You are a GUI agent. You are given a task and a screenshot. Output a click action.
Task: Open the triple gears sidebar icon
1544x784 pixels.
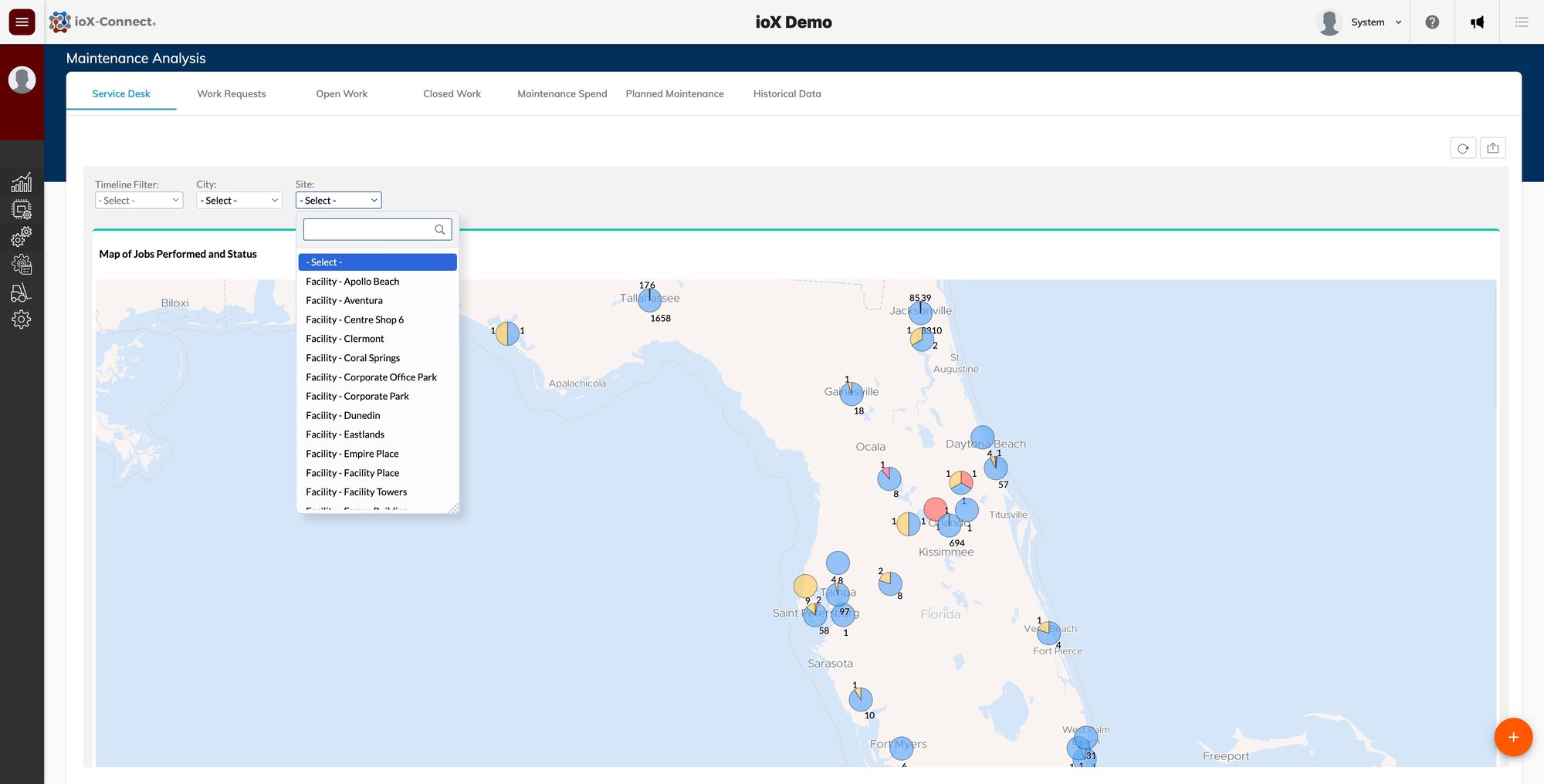coord(22,236)
